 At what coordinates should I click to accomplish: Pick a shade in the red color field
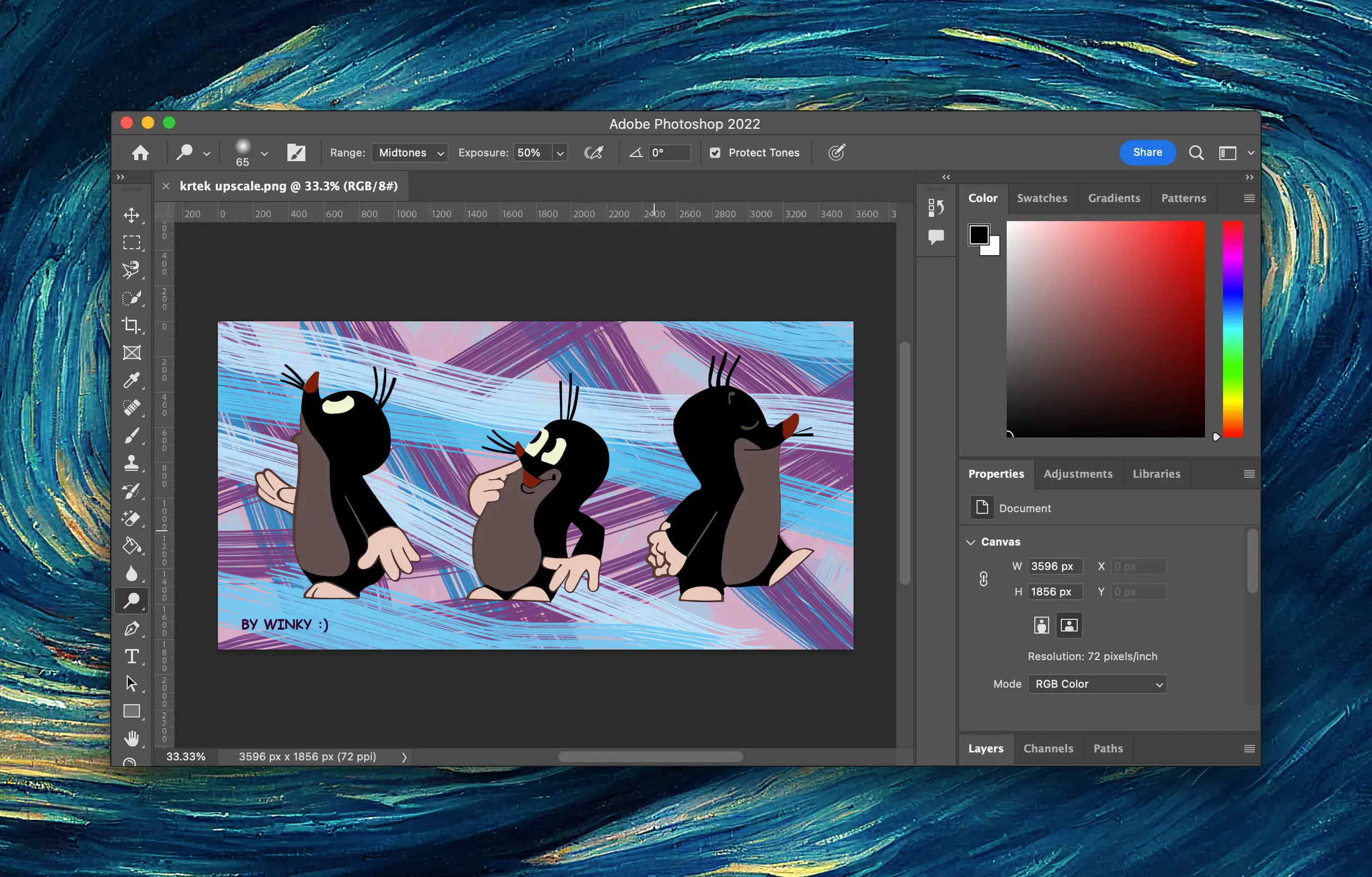coord(1105,329)
